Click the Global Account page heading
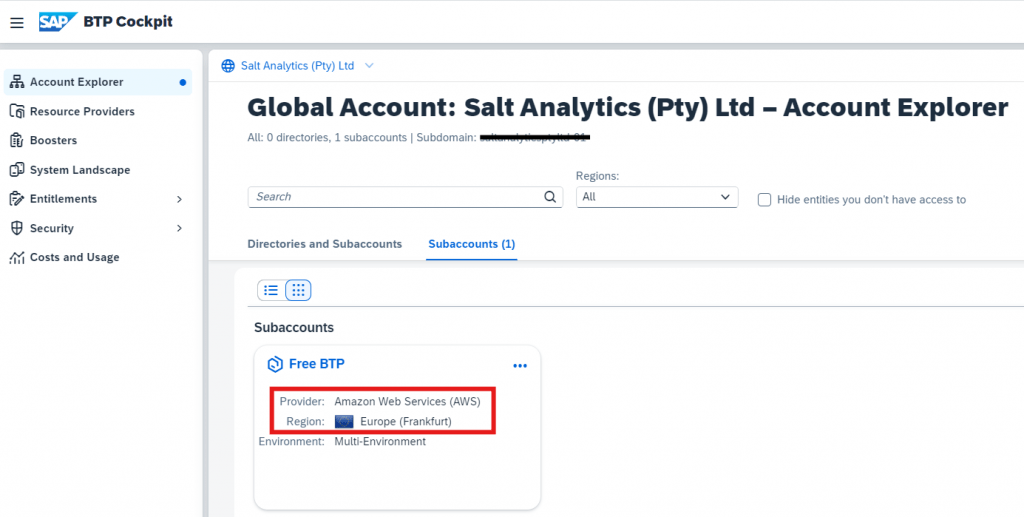The image size is (1024, 517). coord(628,108)
